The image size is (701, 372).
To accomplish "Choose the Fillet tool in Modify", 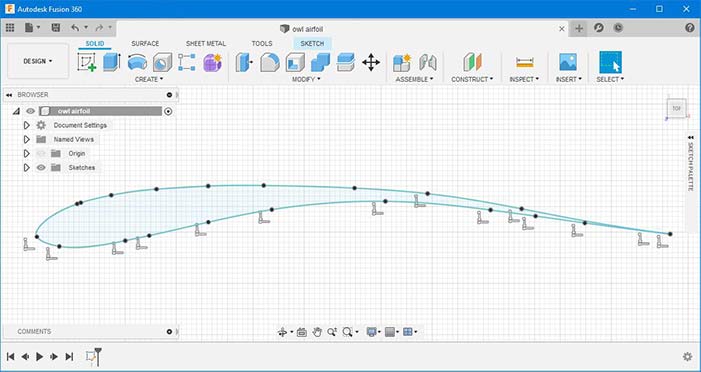I will tap(270, 62).
